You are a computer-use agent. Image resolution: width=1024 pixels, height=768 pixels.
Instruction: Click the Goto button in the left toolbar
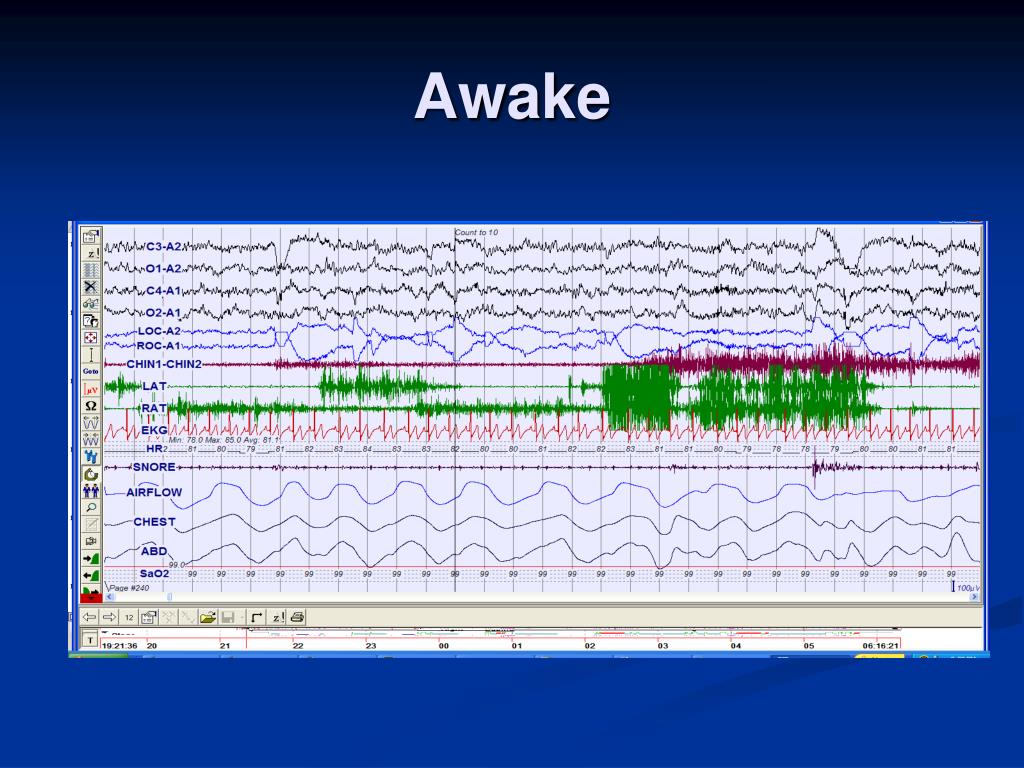coord(91,372)
